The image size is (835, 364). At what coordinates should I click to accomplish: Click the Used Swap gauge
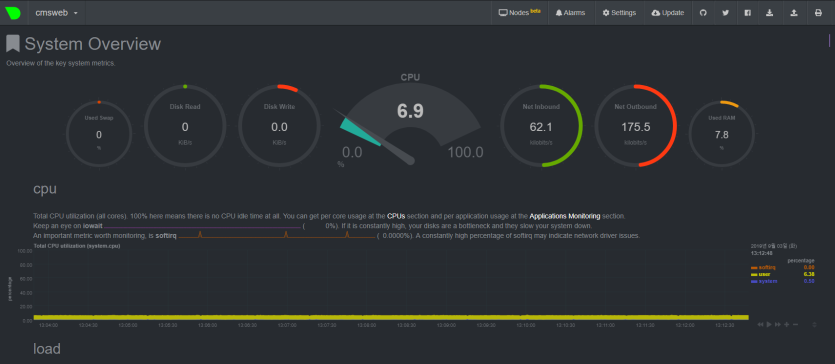point(99,133)
